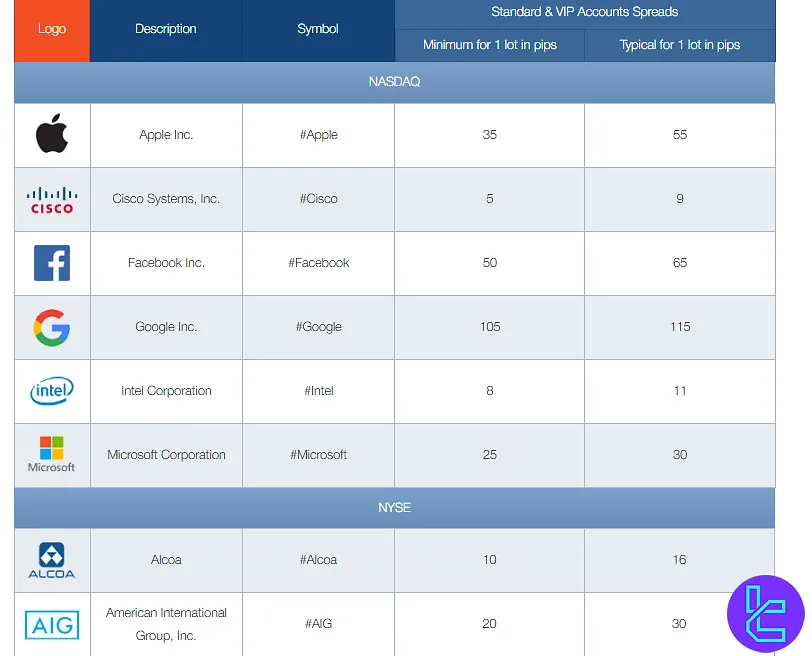
Task: Click the Intel logo icon
Action: click(51, 390)
